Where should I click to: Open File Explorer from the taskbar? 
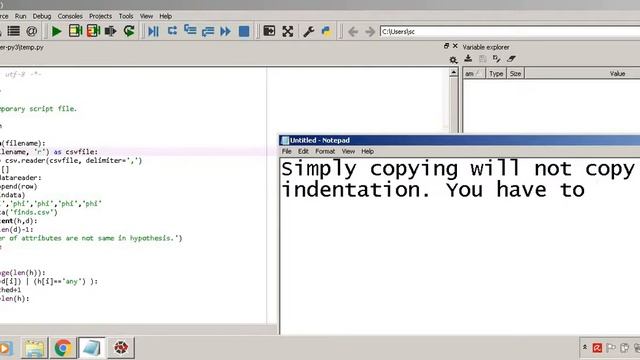coord(34,348)
